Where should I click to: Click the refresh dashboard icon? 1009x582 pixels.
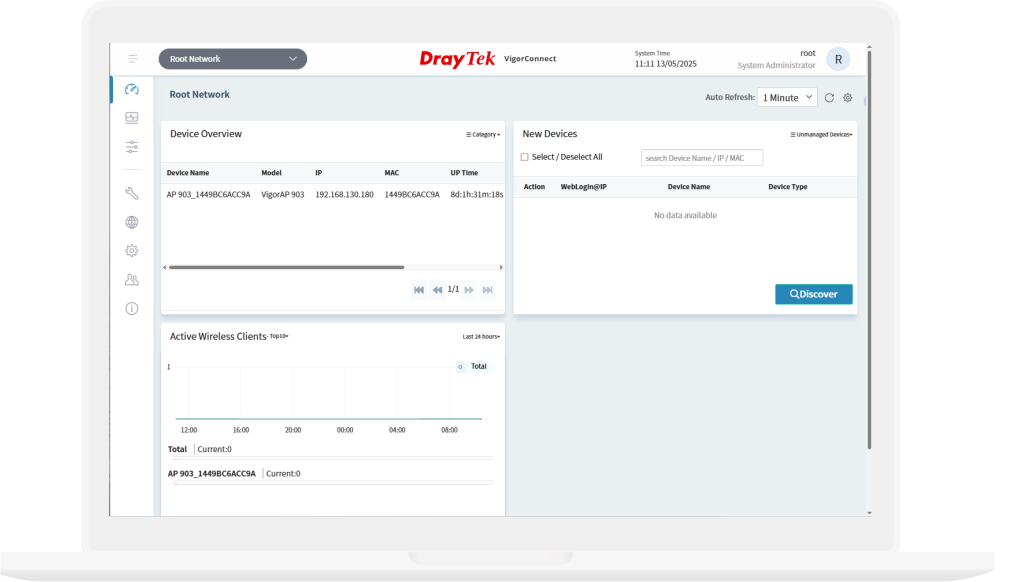tap(829, 98)
